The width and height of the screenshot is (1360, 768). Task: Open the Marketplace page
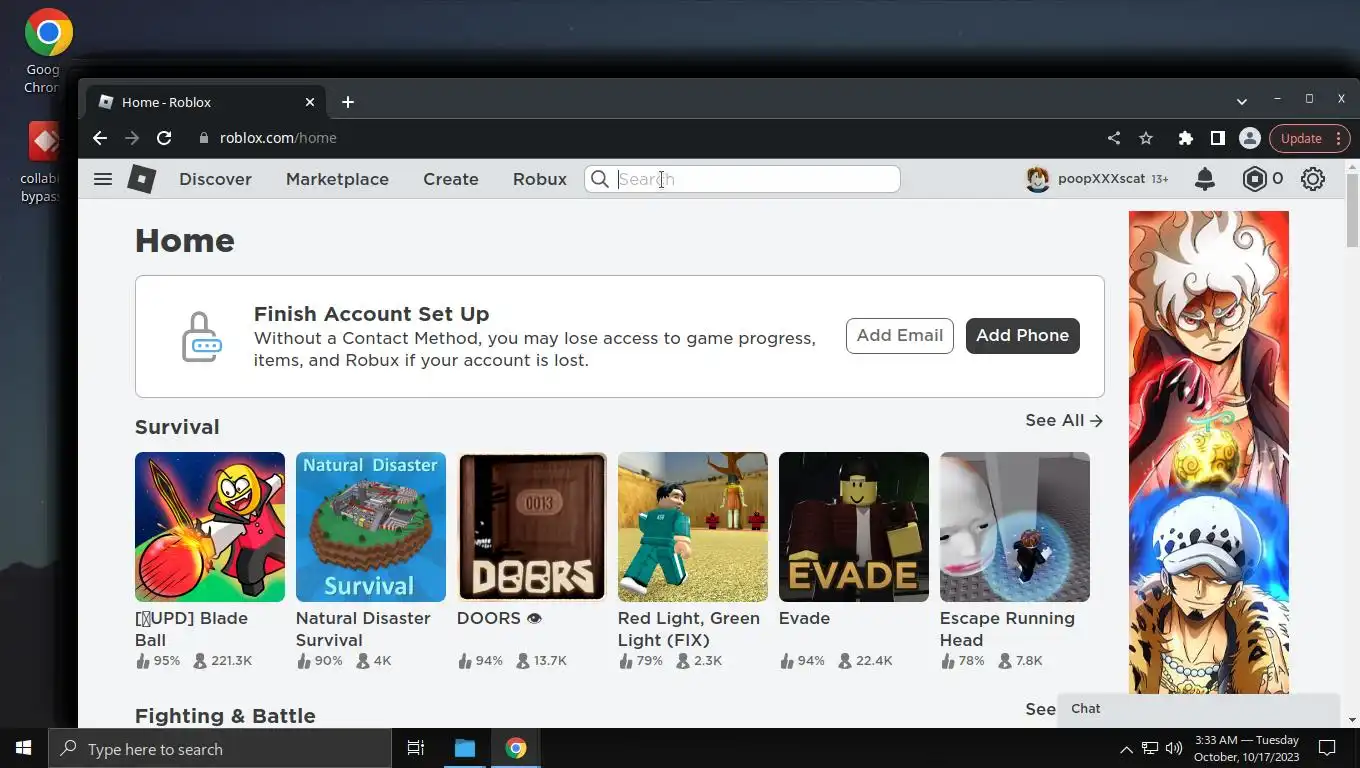point(337,179)
